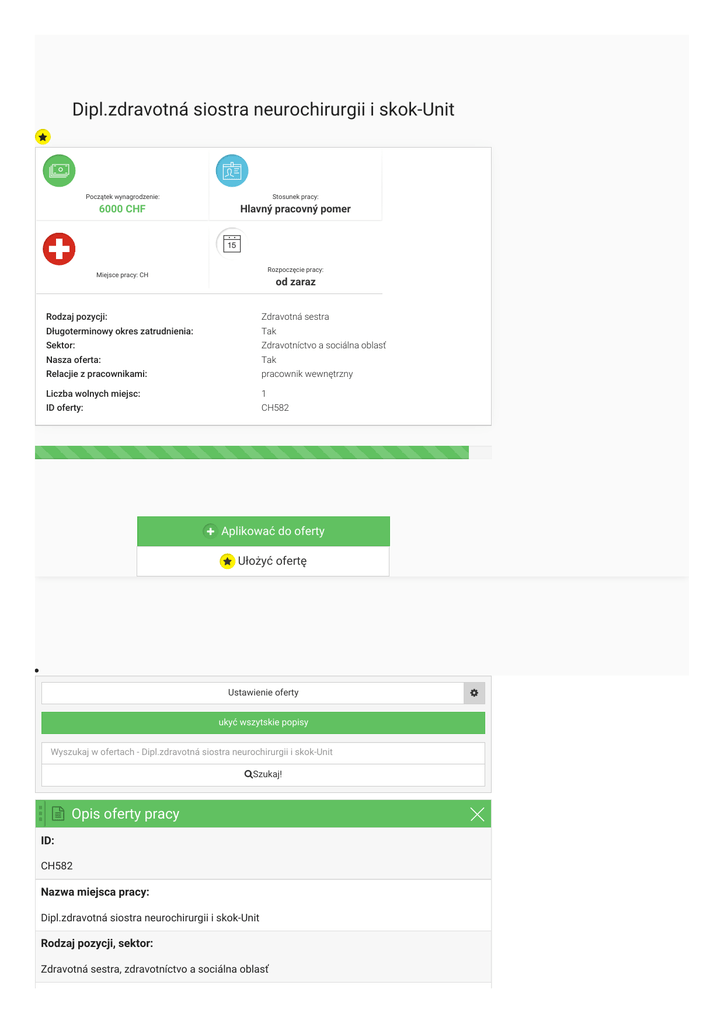Viewport: 724px width, 1024px height.
Task: Click the 6000 CHF salary value
Action: coord(122,209)
